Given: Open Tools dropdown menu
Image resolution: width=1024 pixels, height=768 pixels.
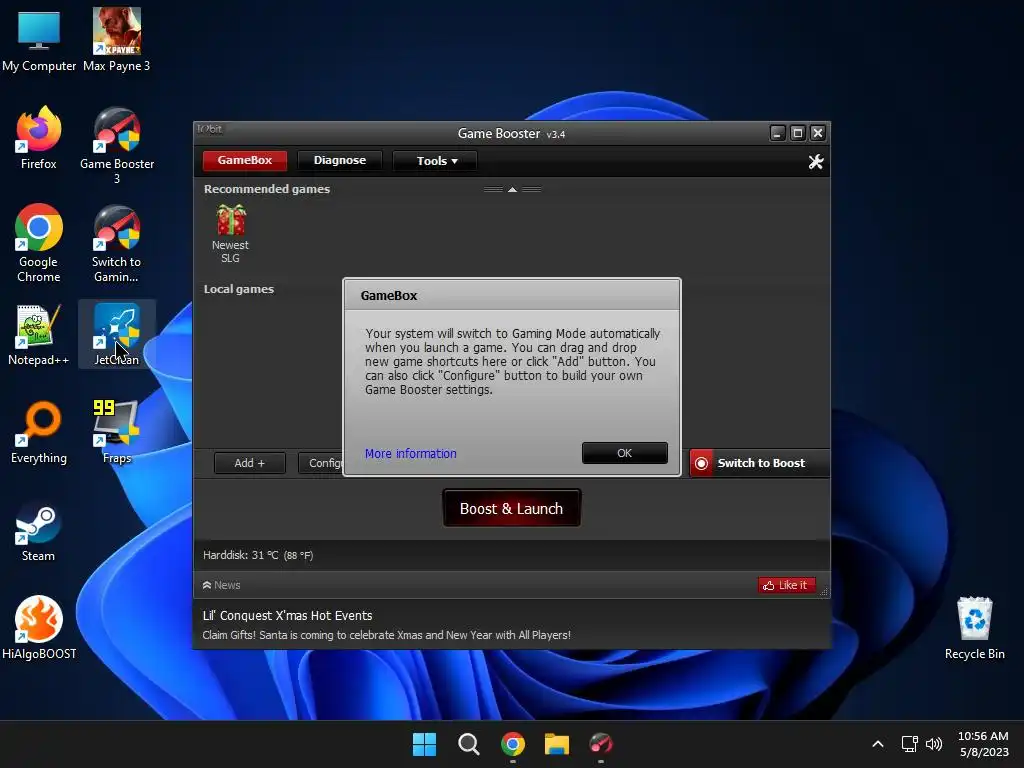Looking at the screenshot, I should [x=436, y=161].
